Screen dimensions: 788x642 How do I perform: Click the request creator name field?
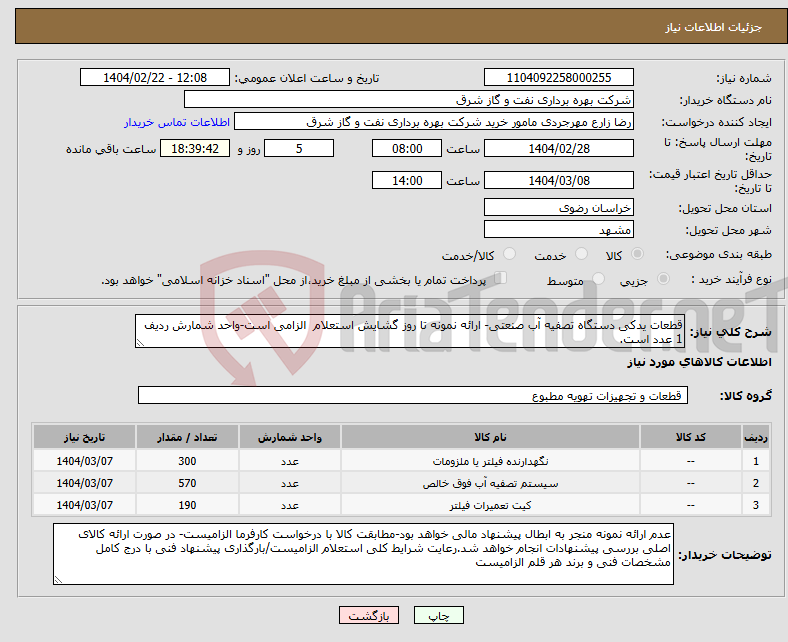point(434,122)
